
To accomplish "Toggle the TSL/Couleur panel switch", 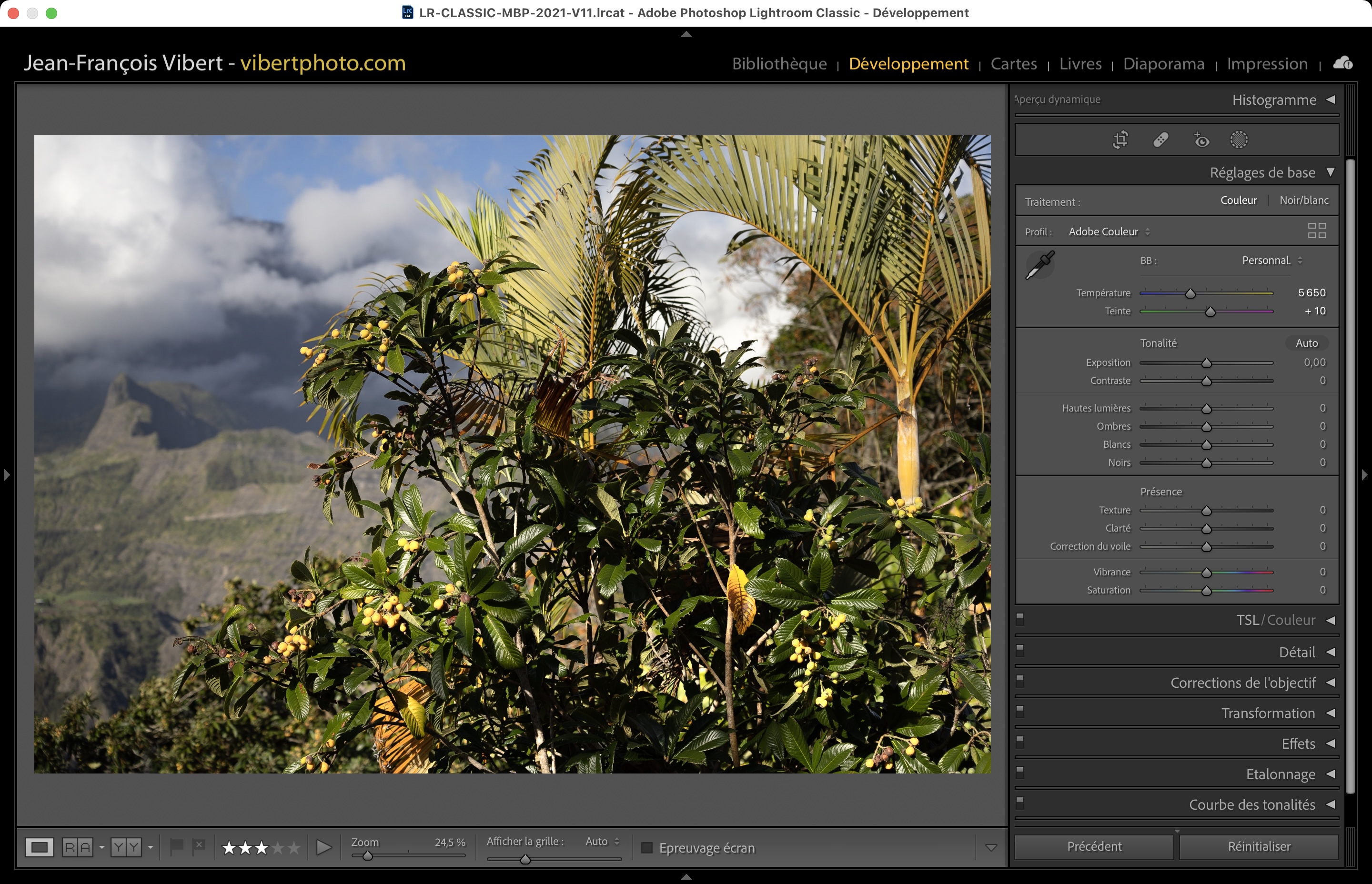I will [1020, 619].
